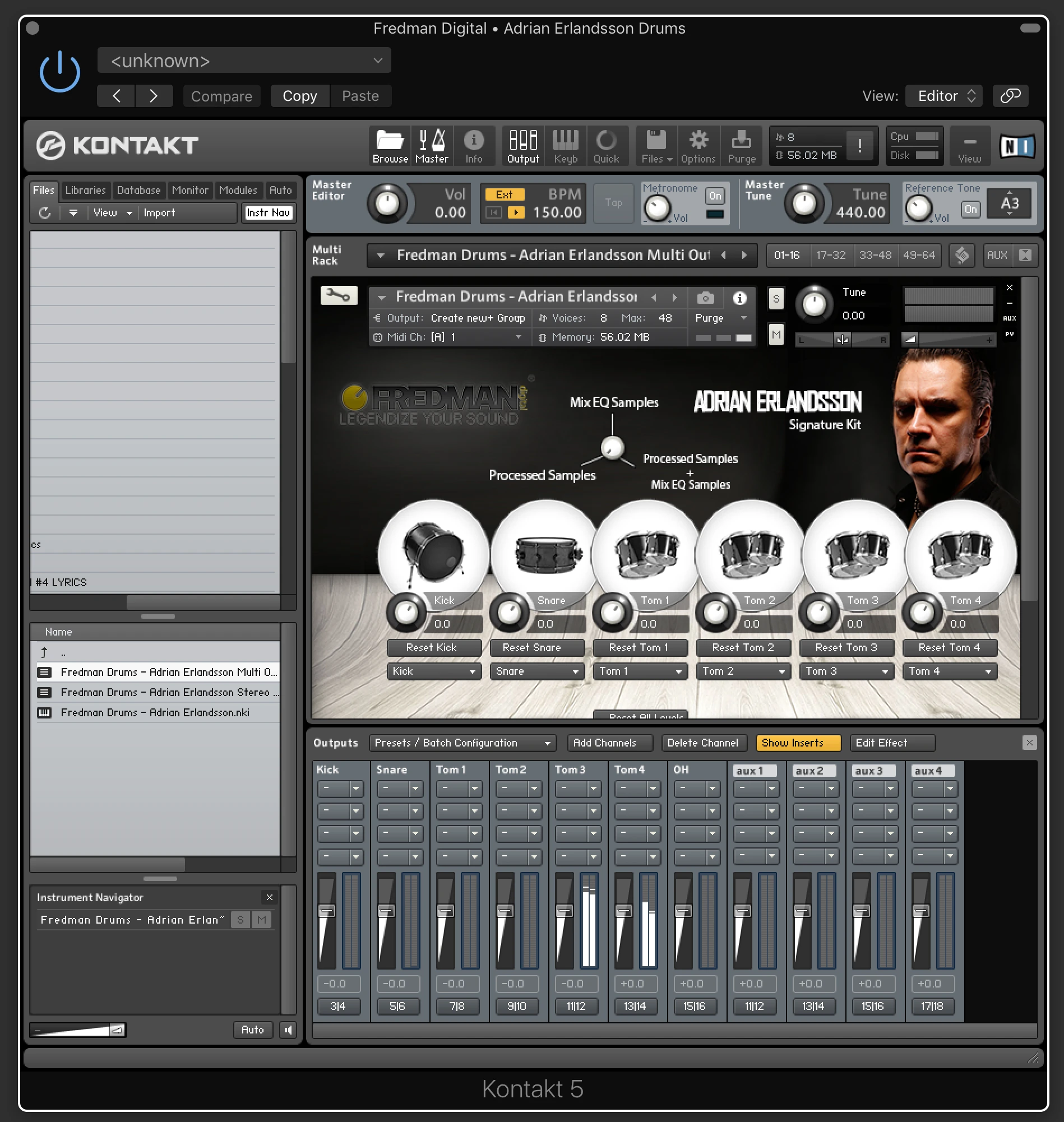1064x1122 pixels.
Task: Open Options gear icon
Action: pos(698,146)
